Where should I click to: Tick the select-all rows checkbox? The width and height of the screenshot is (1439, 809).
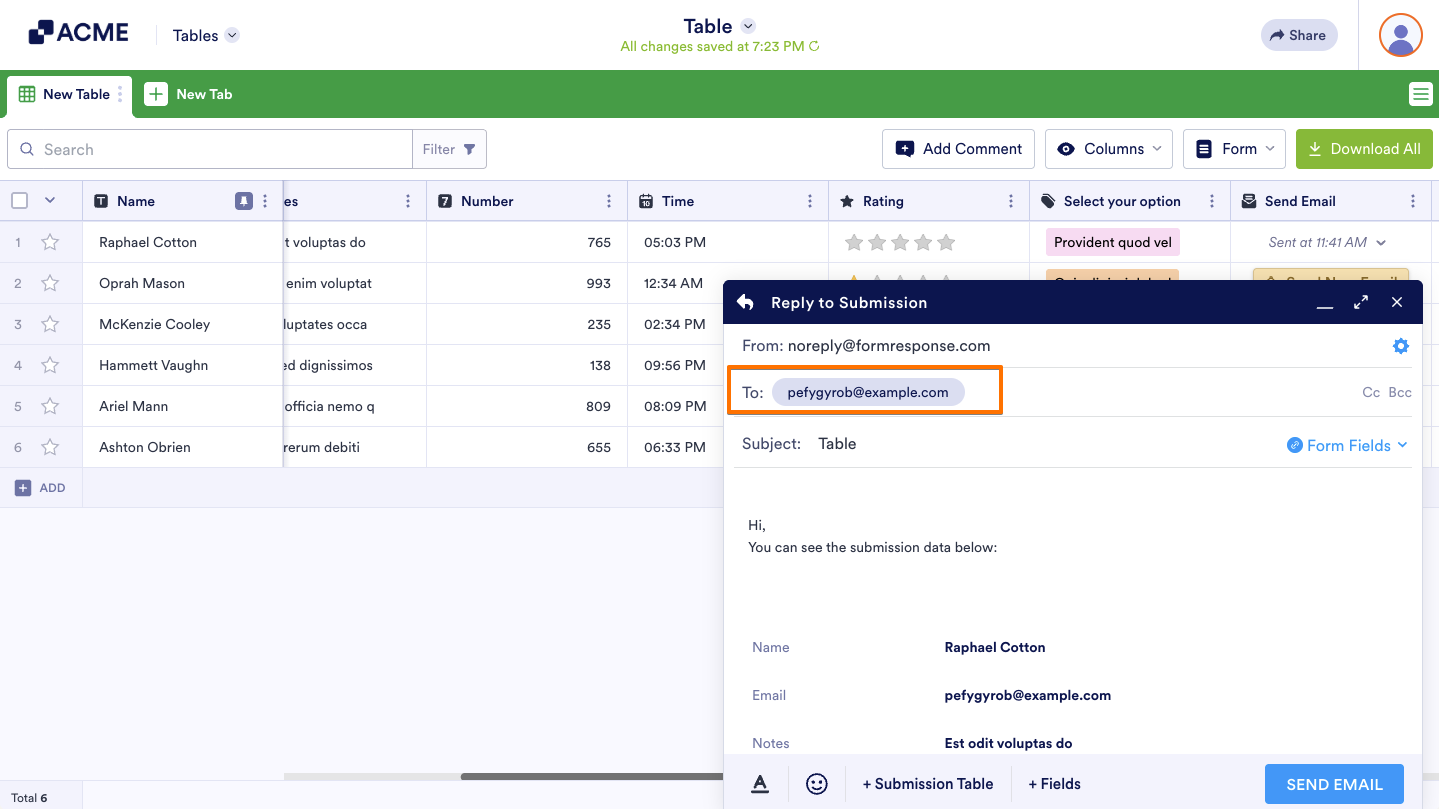20,201
